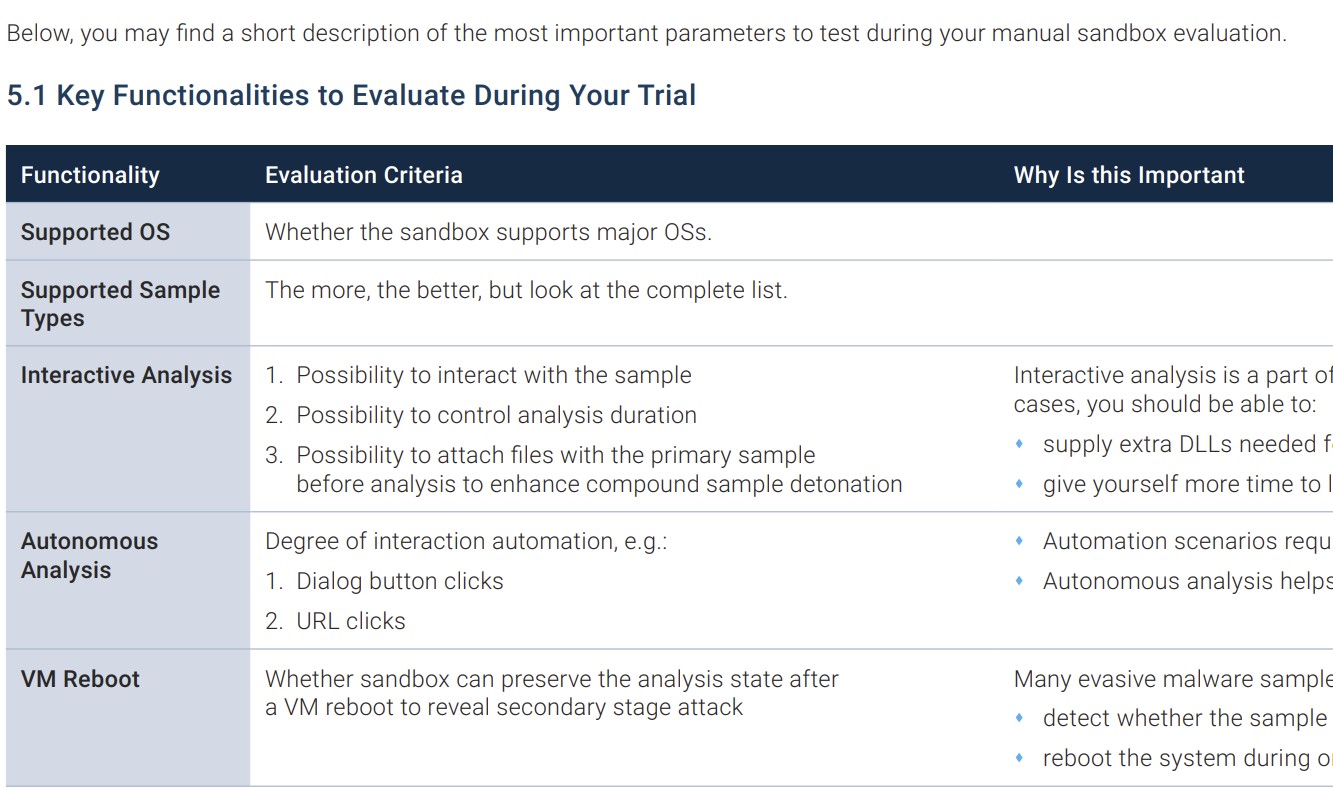The image size is (1333, 788).
Task: Select the VM Reboot row label
Action: 80,679
